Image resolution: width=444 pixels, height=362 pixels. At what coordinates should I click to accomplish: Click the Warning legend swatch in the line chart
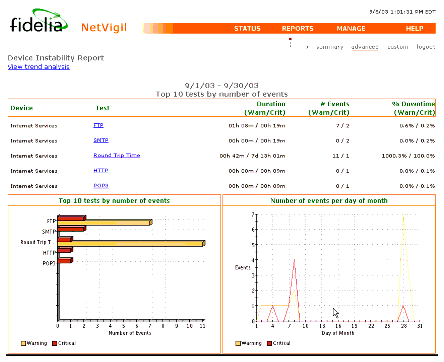[x=238, y=343]
